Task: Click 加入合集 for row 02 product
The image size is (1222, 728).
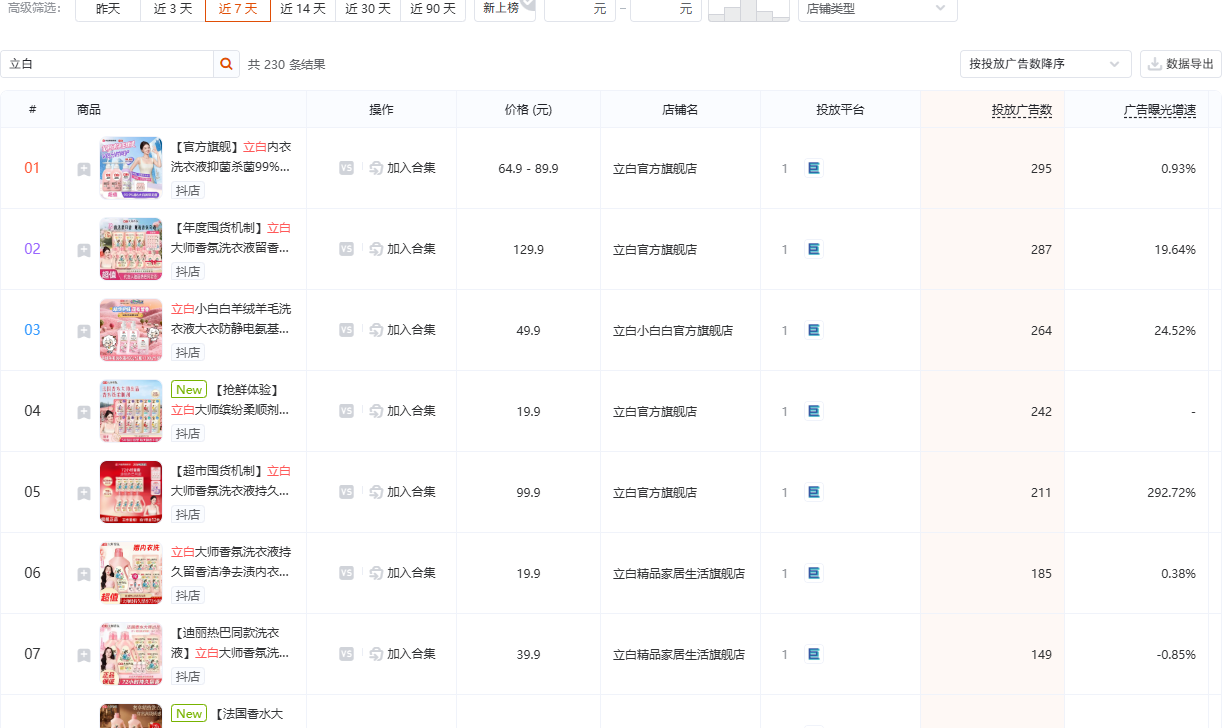Action: (403, 249)
